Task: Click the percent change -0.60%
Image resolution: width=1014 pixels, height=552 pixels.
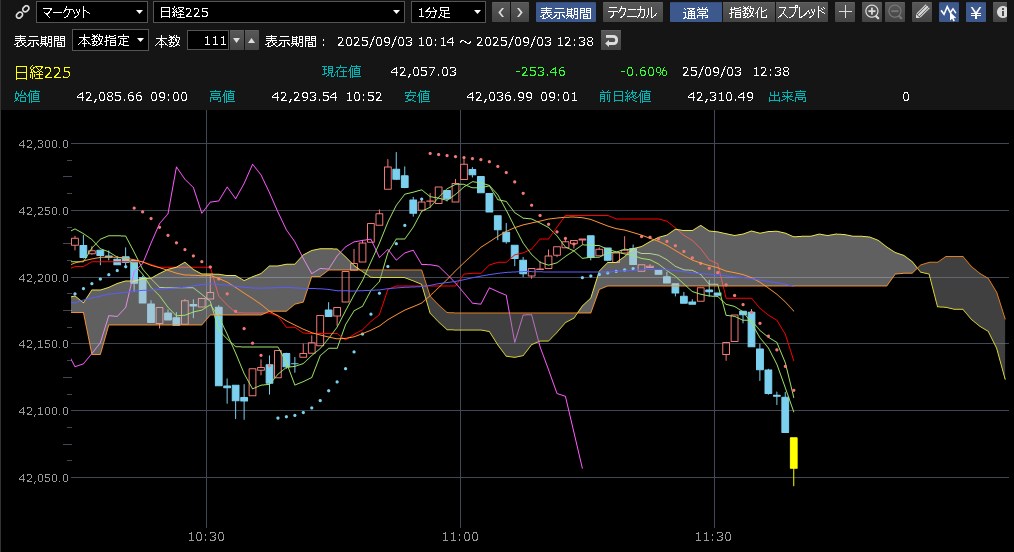Action: click(x=643, y=72)
